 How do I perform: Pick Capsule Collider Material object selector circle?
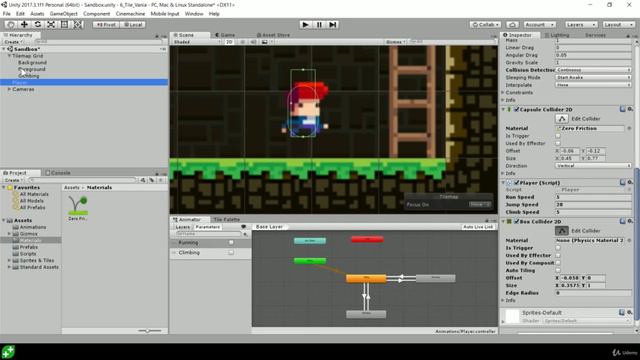coord(629,128)
